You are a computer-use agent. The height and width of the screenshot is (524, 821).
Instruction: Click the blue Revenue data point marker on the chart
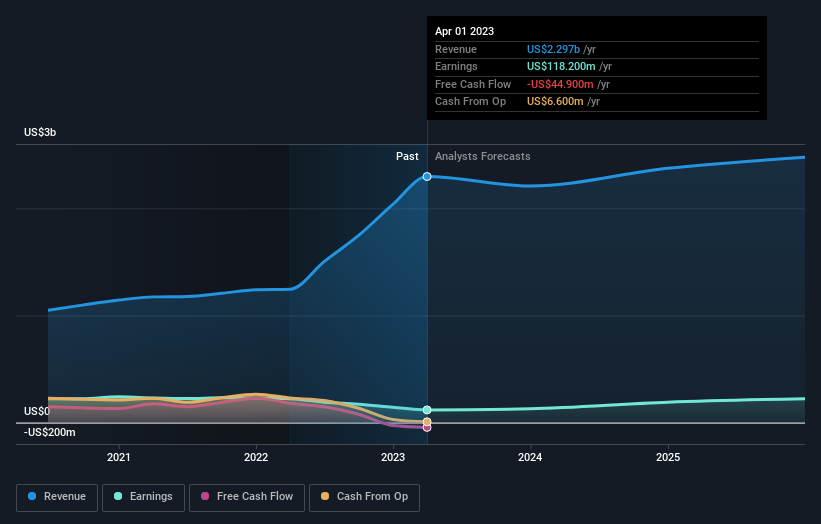pyautogui.click(x=427, y=176)
